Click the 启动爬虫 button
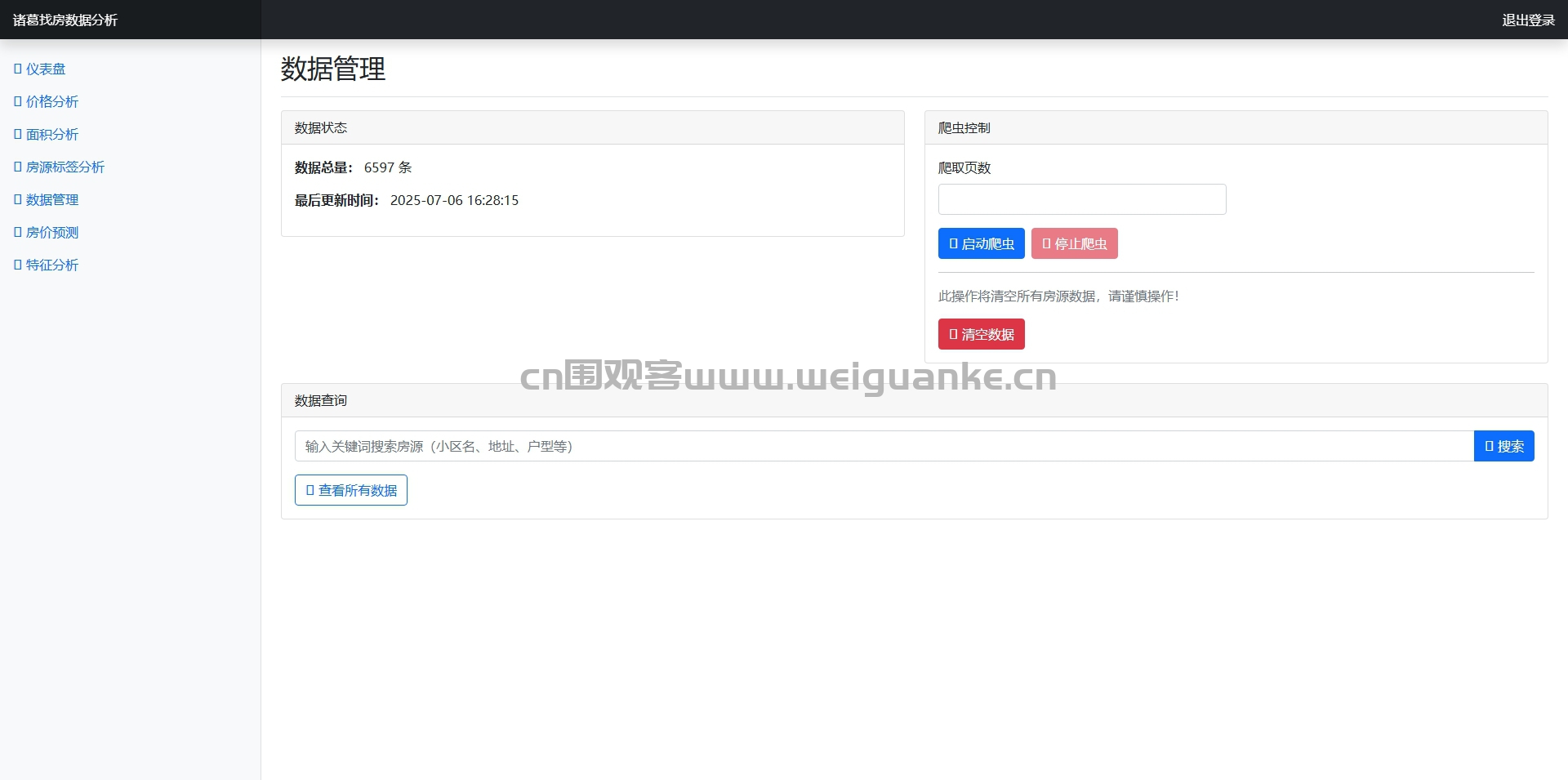This screenshot has width=1568, height=780. click(x=981, y=243)
